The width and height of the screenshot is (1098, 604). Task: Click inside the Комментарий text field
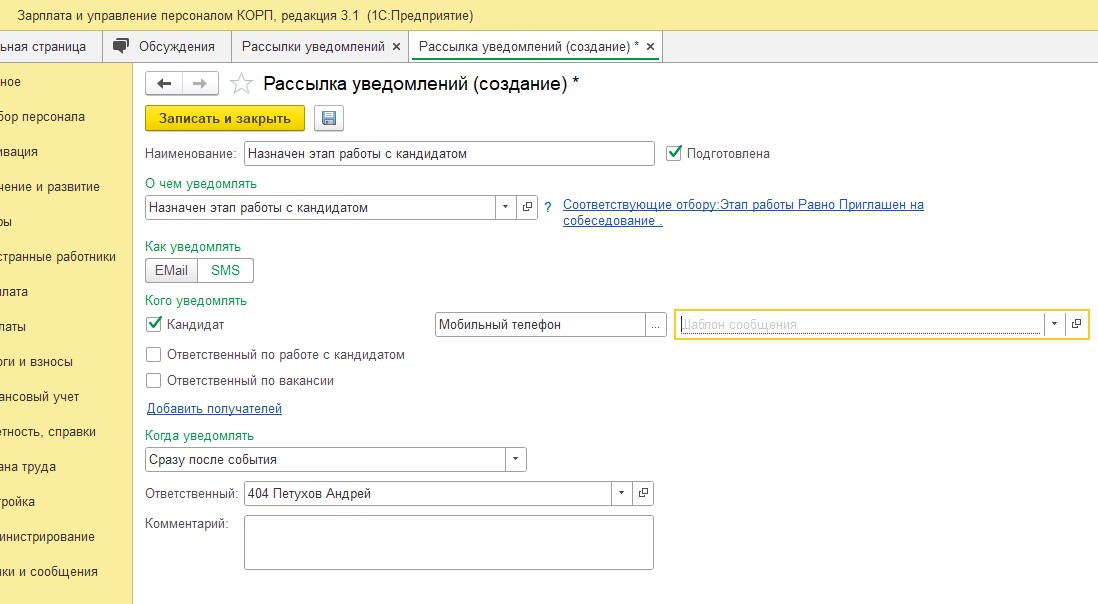point(448,542)
